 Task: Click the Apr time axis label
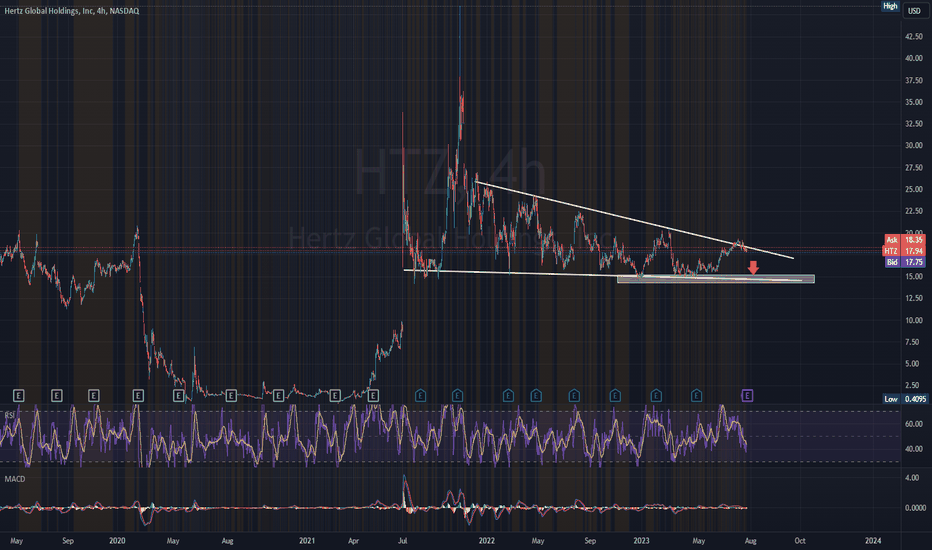click(353, 540)
